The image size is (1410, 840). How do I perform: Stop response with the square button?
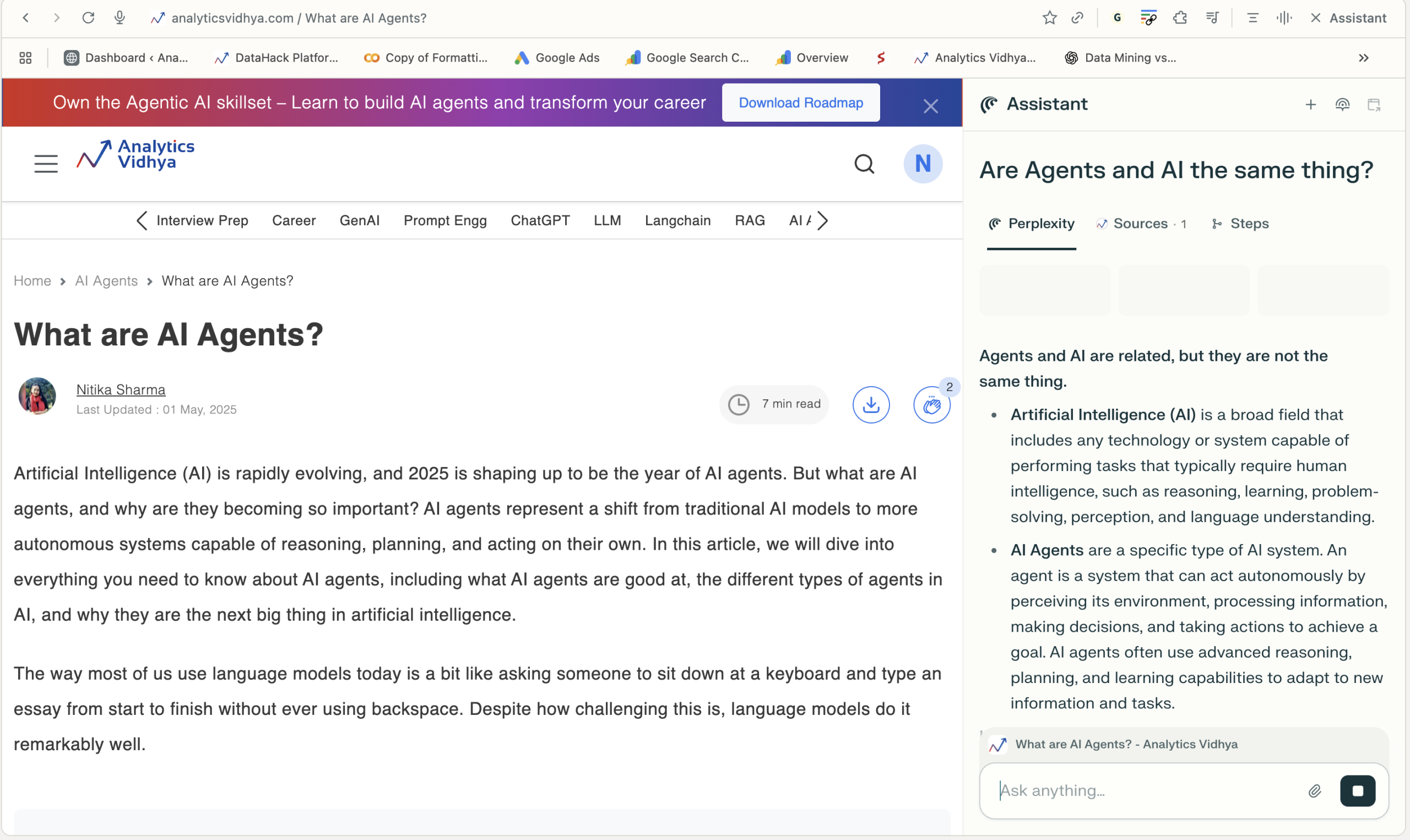pos(1357,791)
